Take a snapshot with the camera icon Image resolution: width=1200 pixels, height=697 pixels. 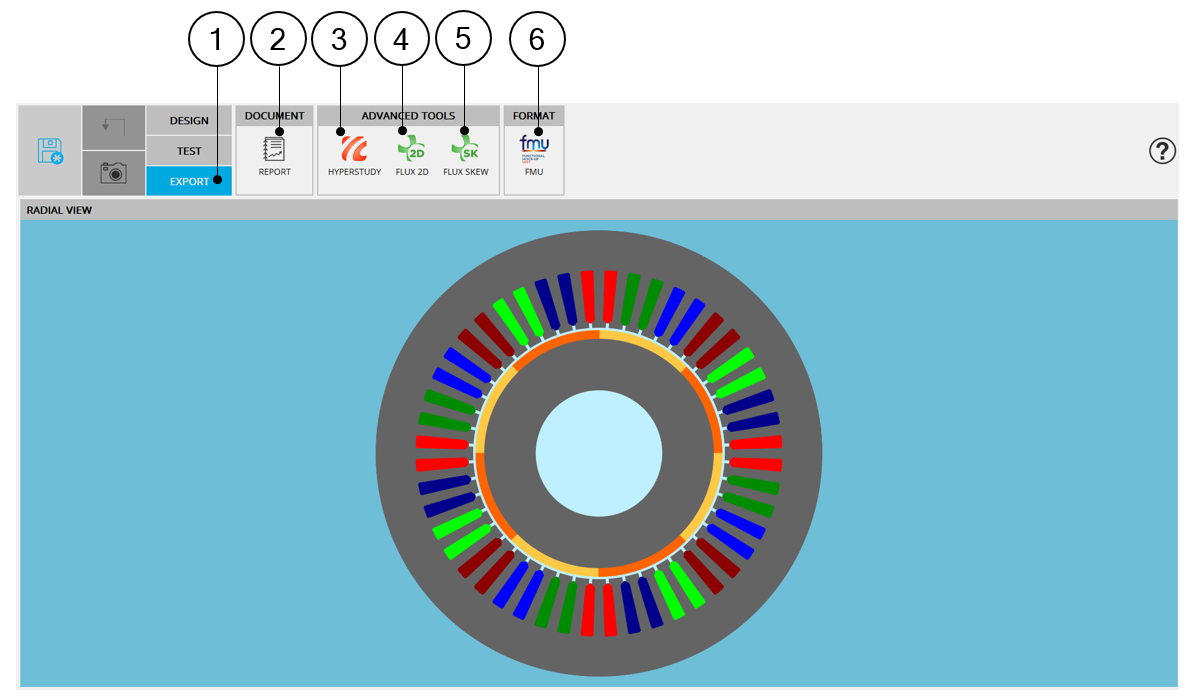click(x=113, y=172)
